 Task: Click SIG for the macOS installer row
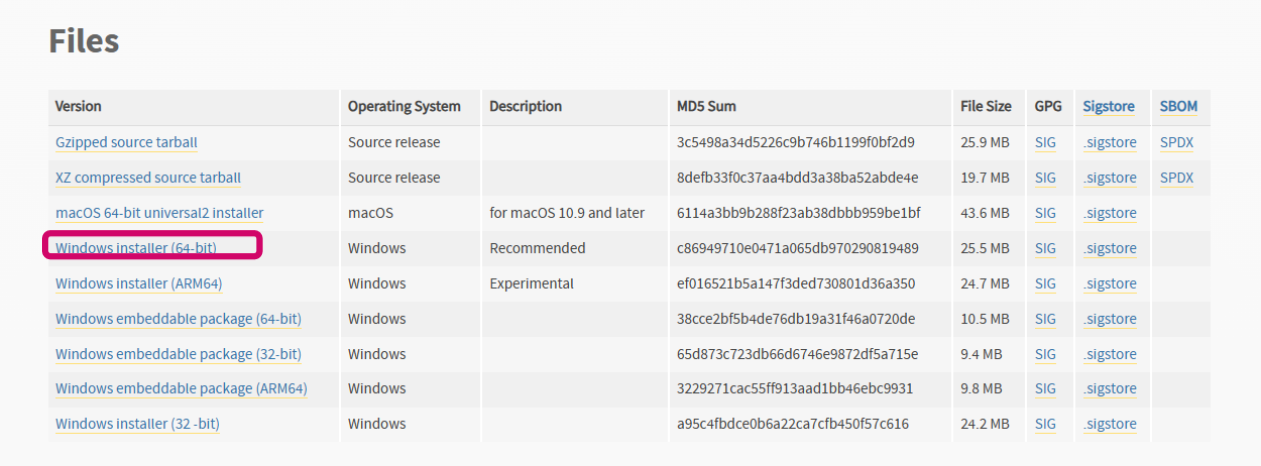coord(1045,213)
